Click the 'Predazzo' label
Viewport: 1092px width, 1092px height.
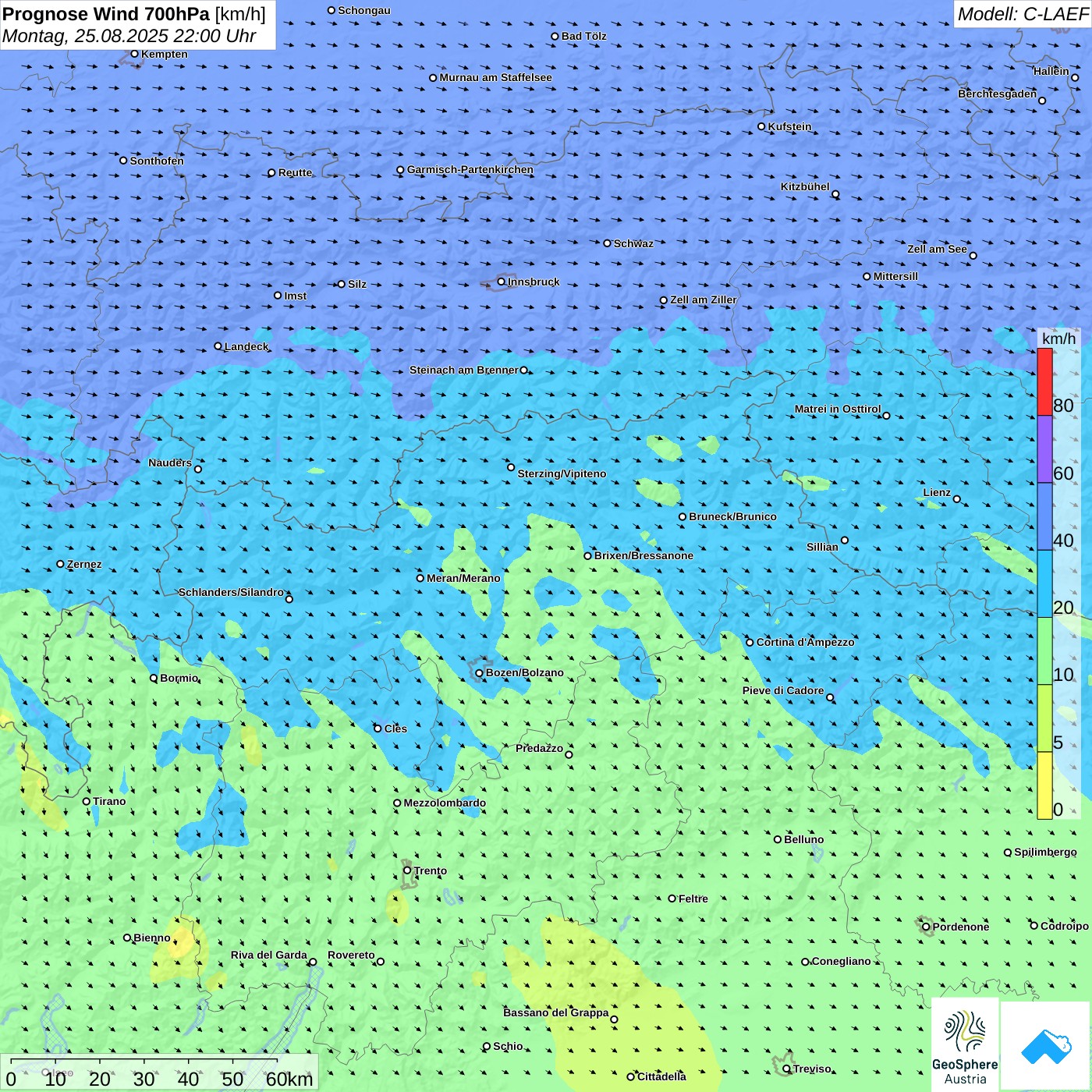(539, 748)
